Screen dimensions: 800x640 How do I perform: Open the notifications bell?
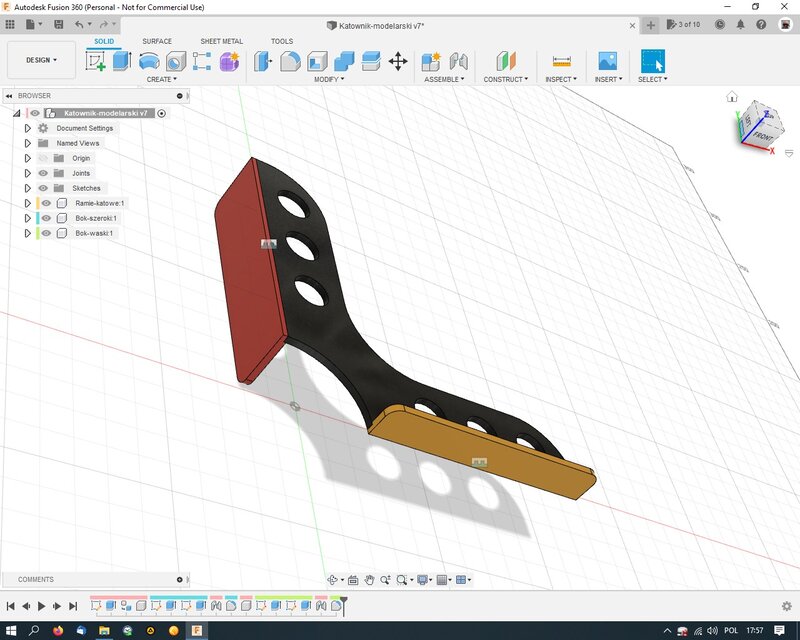[740, 24]
